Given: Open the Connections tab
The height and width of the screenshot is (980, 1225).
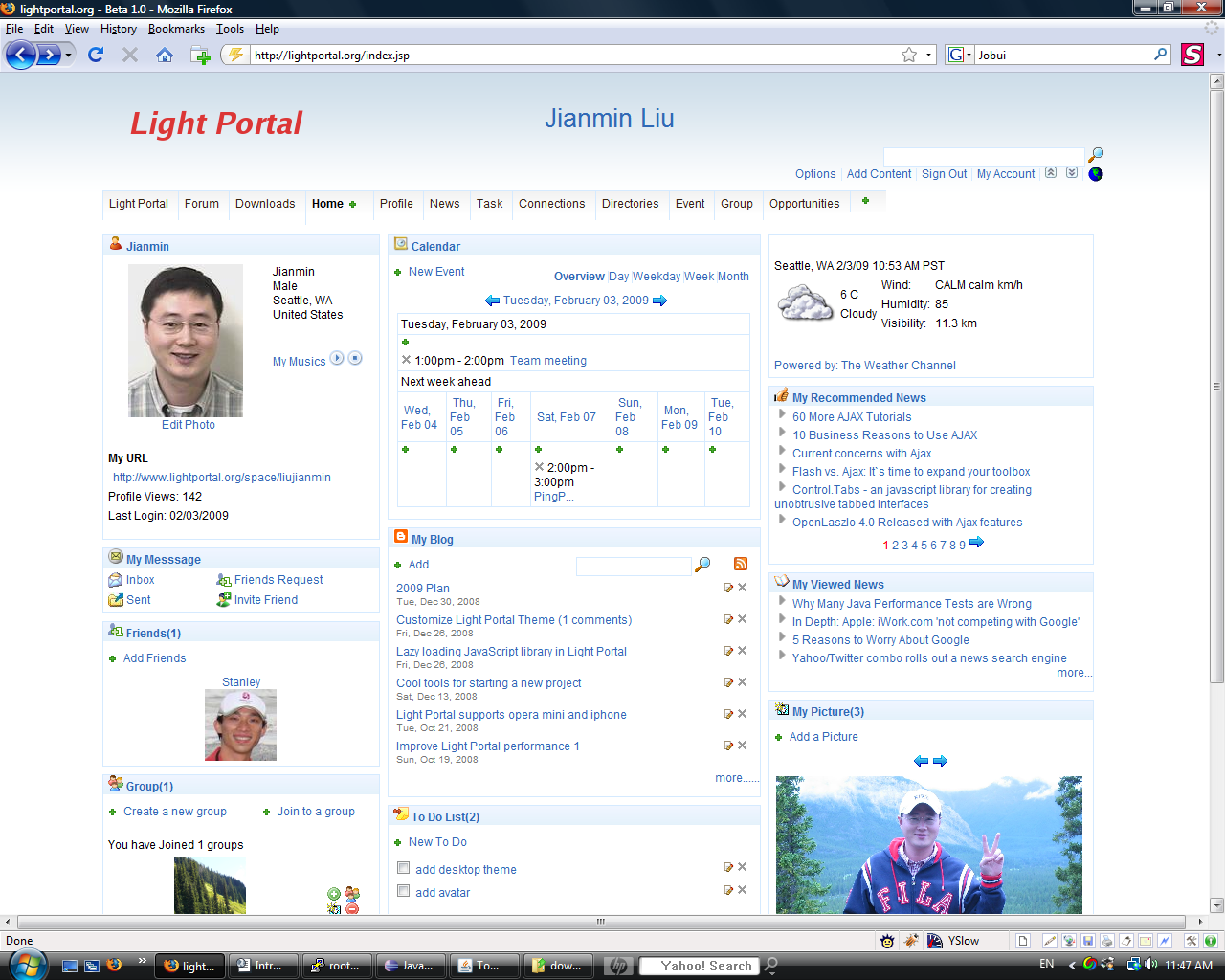Looking at the screenshot, I should coord(551,204).
